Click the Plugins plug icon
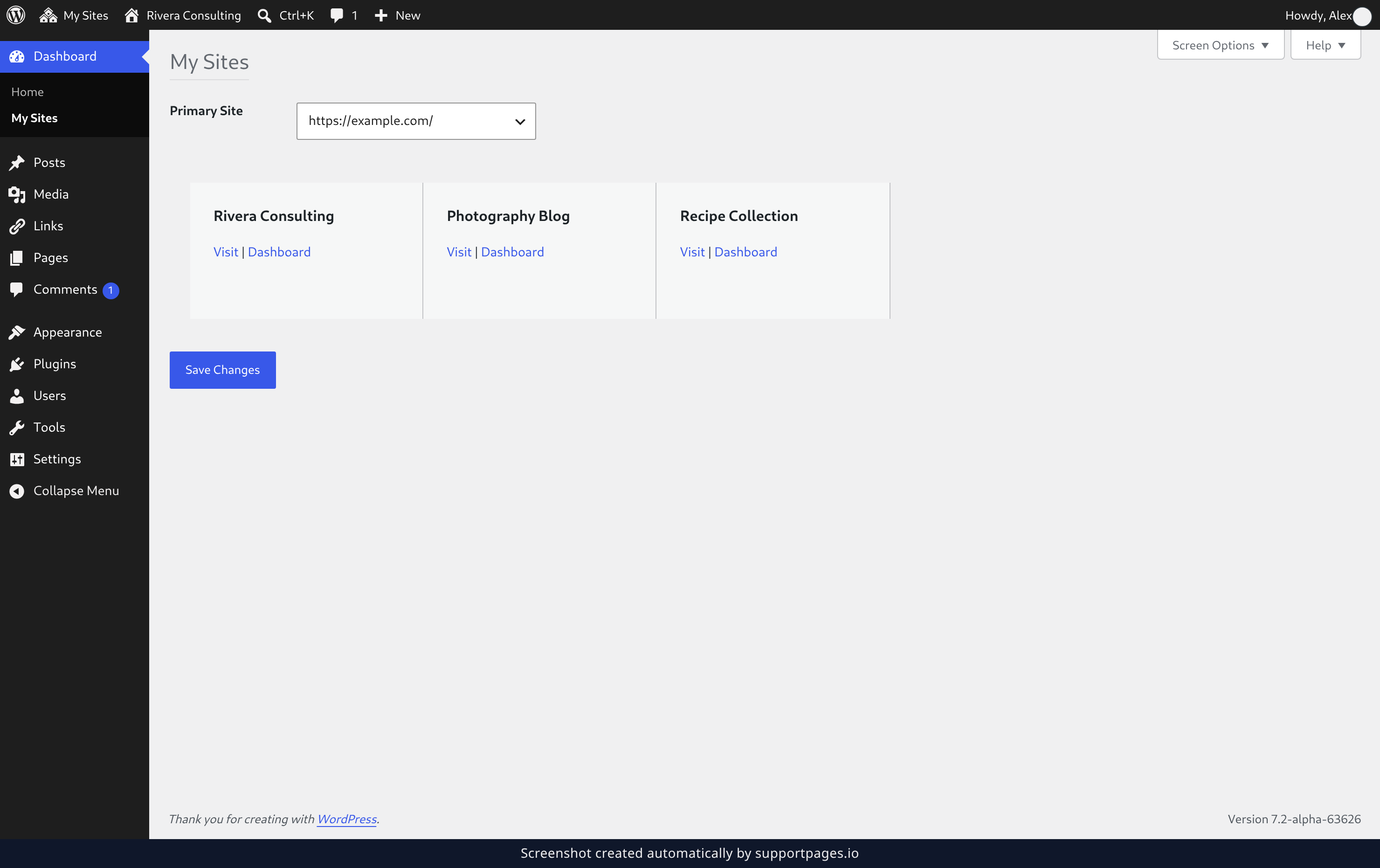The width and height of the screenshot is (1380, 868). 17,364
